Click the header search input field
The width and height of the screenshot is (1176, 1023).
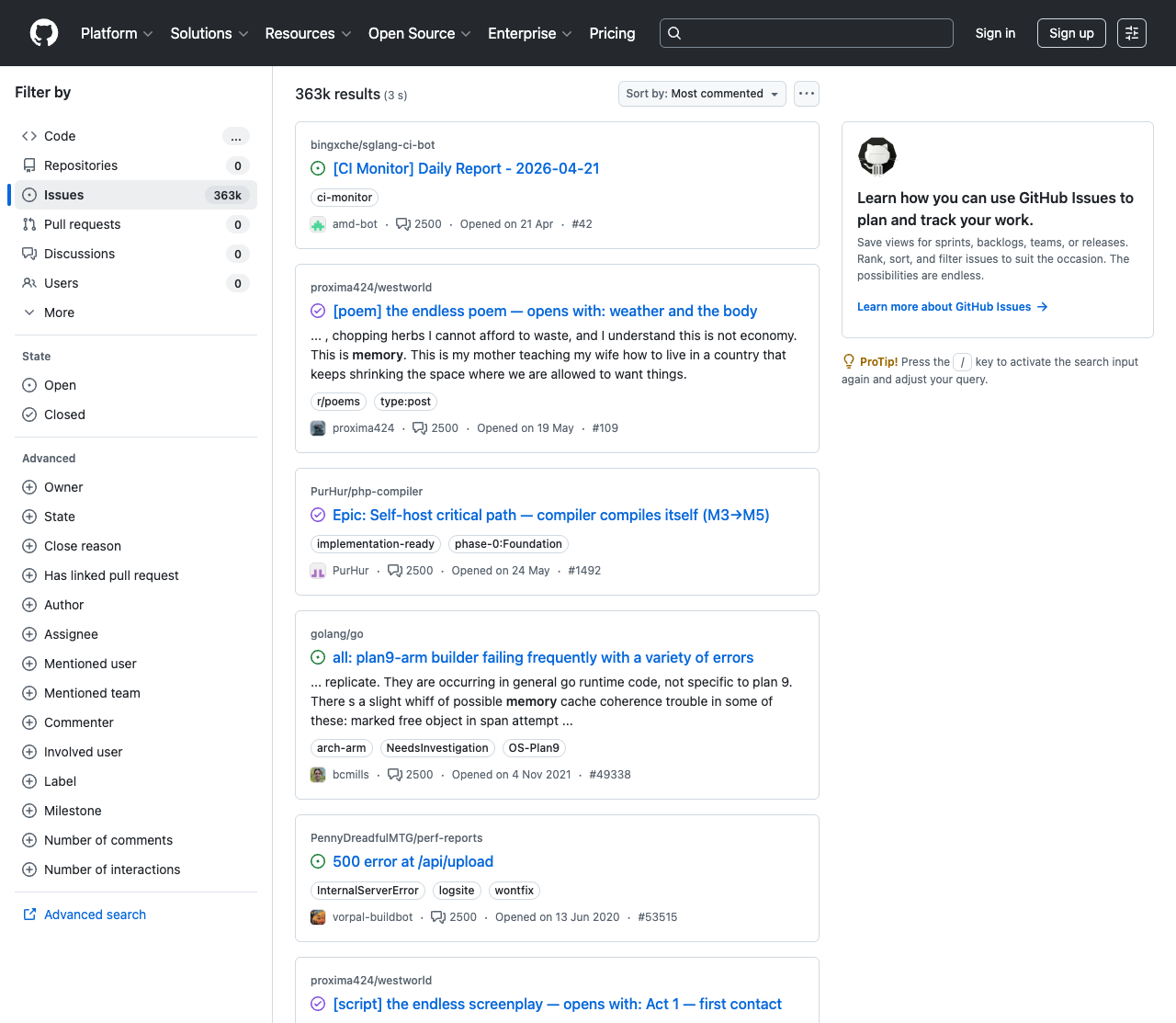point(807,33)
